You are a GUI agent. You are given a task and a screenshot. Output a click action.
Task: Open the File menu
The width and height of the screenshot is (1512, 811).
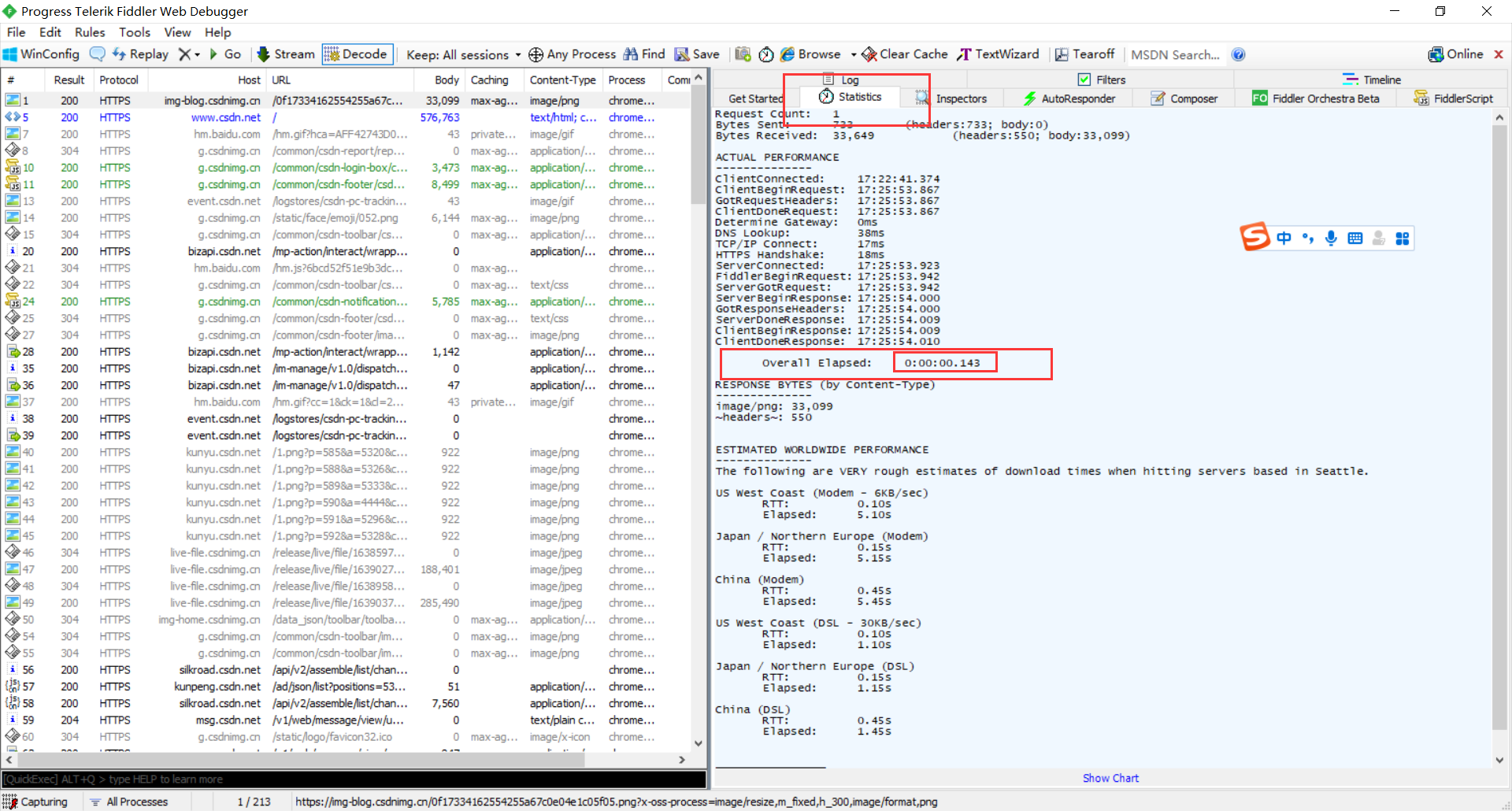click(x=16, y=32)
